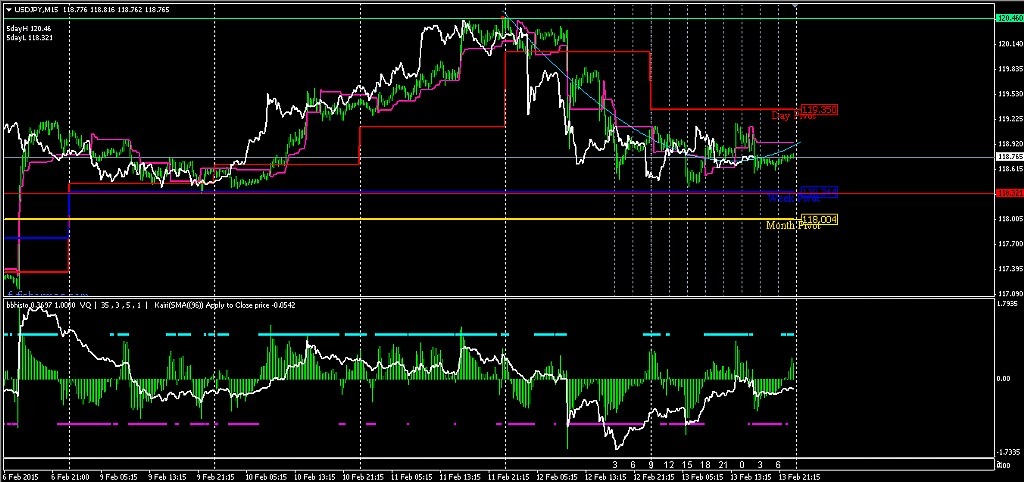Select the 5dayH 120.46 label
The image size is (1024, 482).
28,30
